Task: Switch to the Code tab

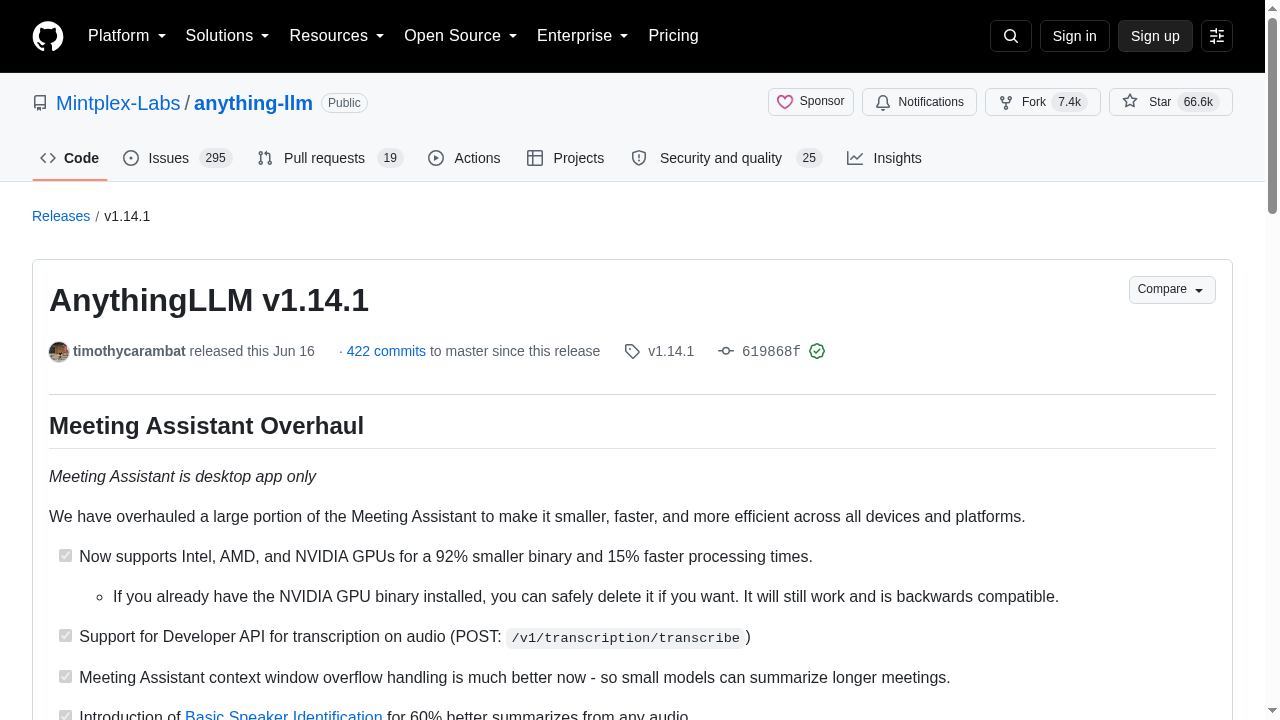Action: tap(70, 158)
